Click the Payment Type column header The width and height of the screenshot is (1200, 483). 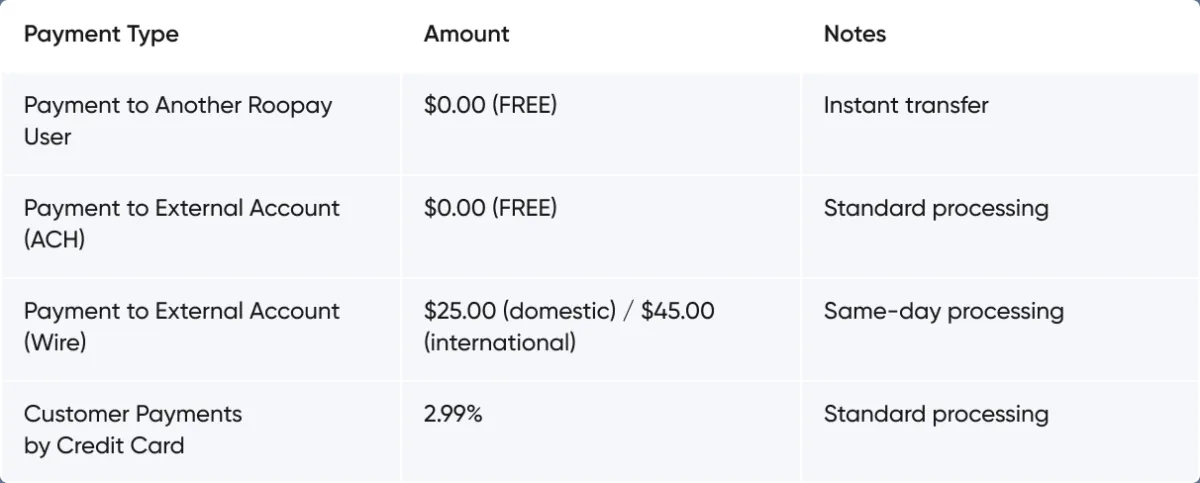pos(101,34)
